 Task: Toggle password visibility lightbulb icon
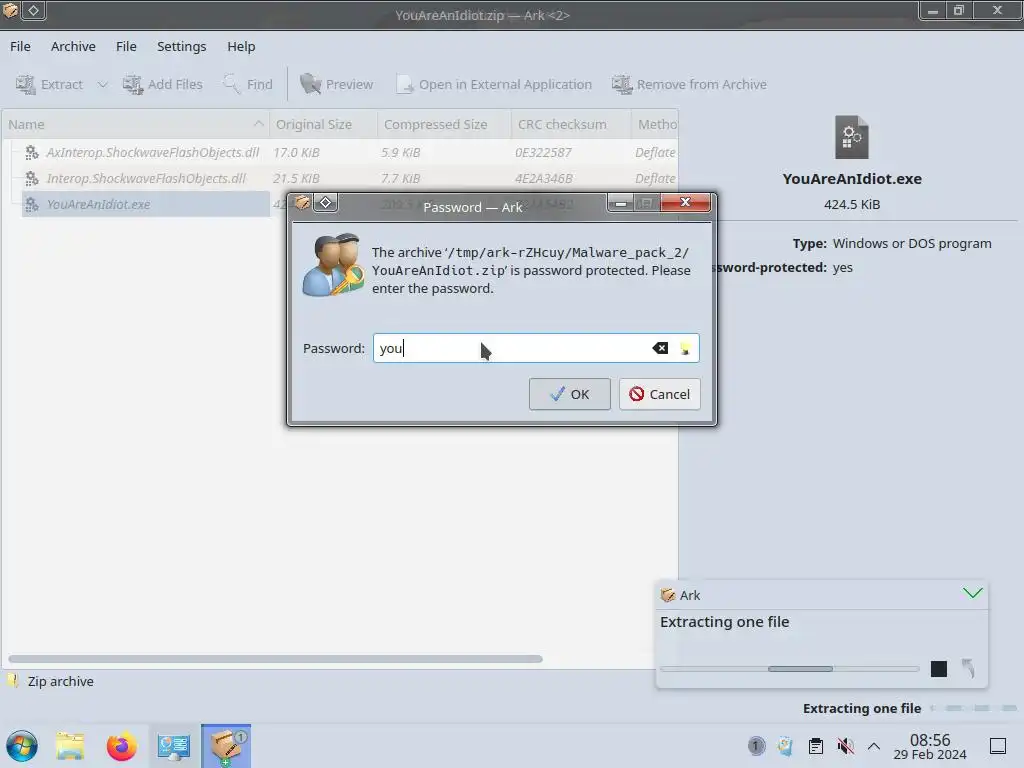[685, 348]
